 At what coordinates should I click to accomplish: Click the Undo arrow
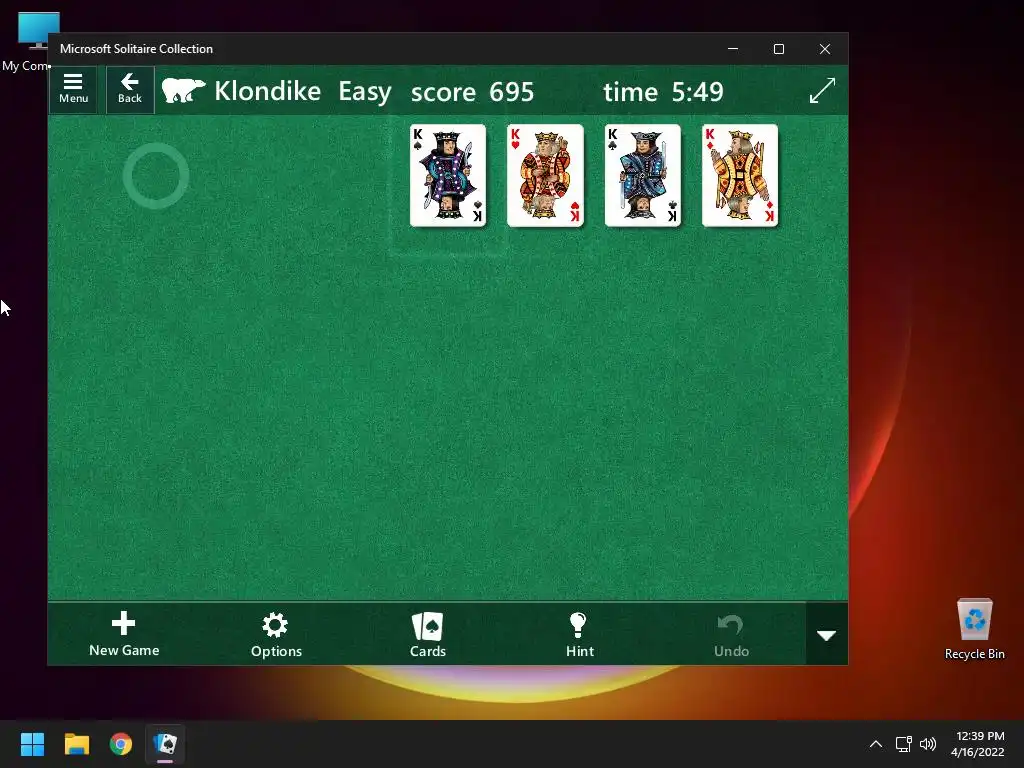(731, 634)
